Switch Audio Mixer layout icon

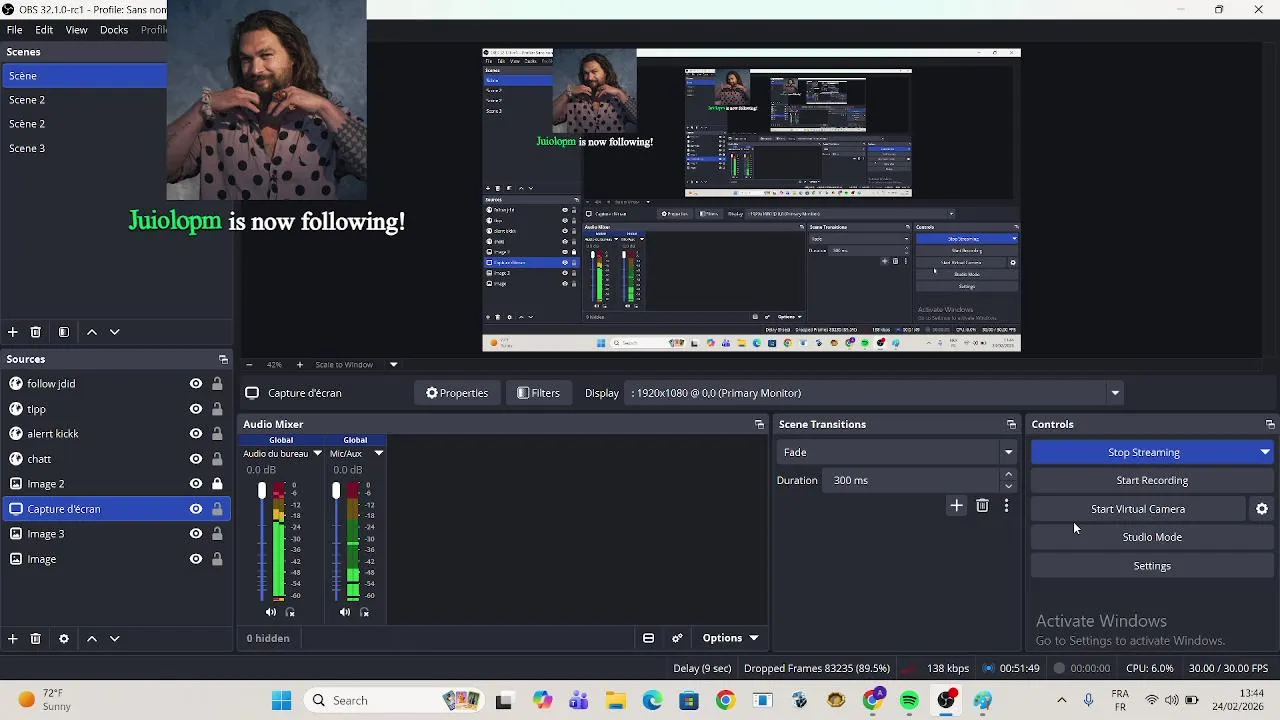click(648, 638)
